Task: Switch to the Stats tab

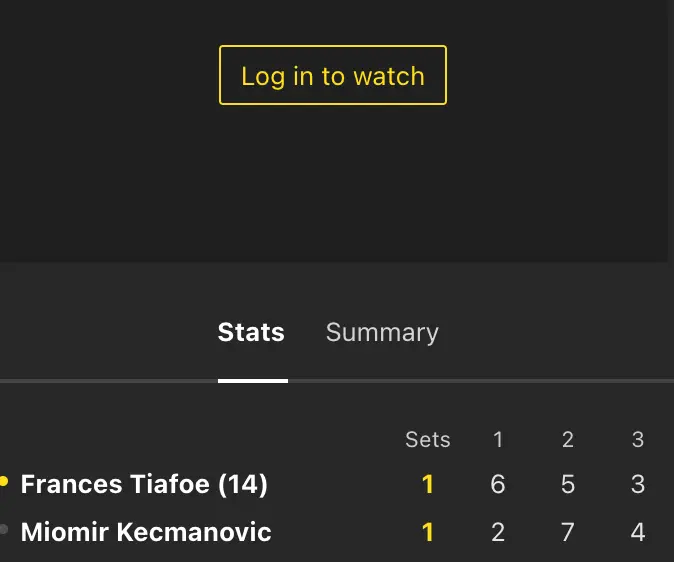Action: 251,333
